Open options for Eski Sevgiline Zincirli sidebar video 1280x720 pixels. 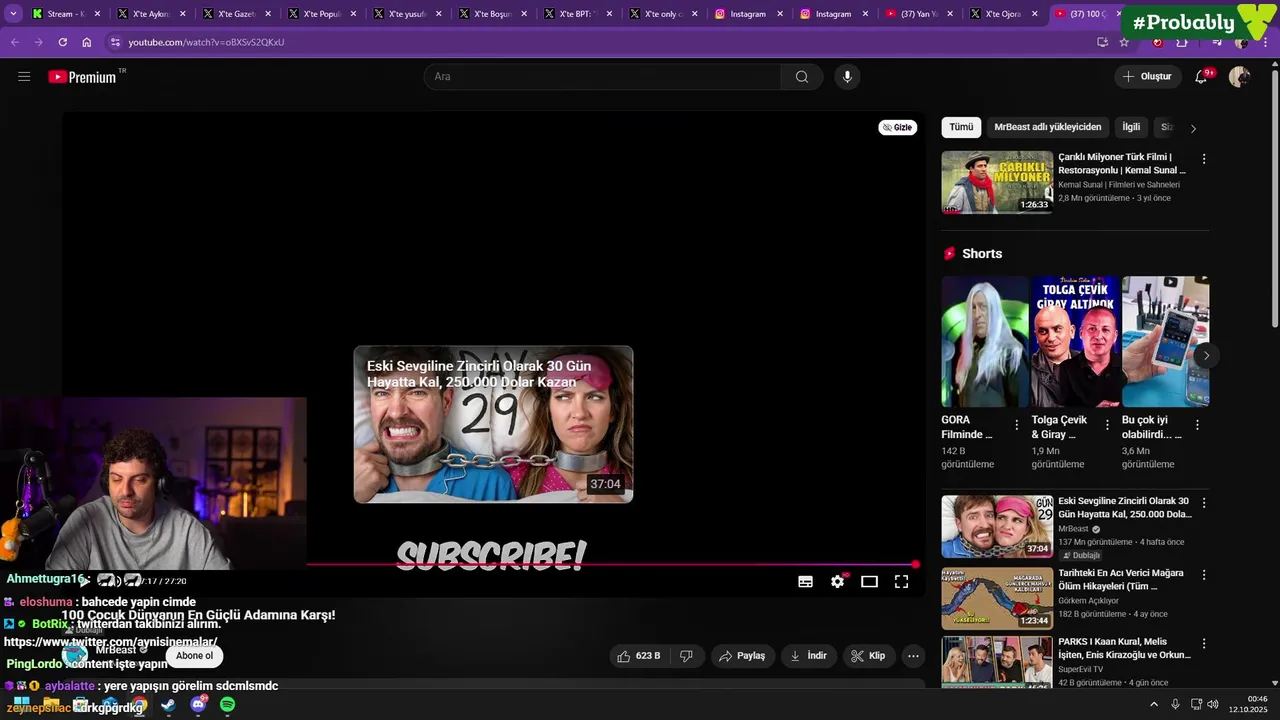coord(1204,503)
